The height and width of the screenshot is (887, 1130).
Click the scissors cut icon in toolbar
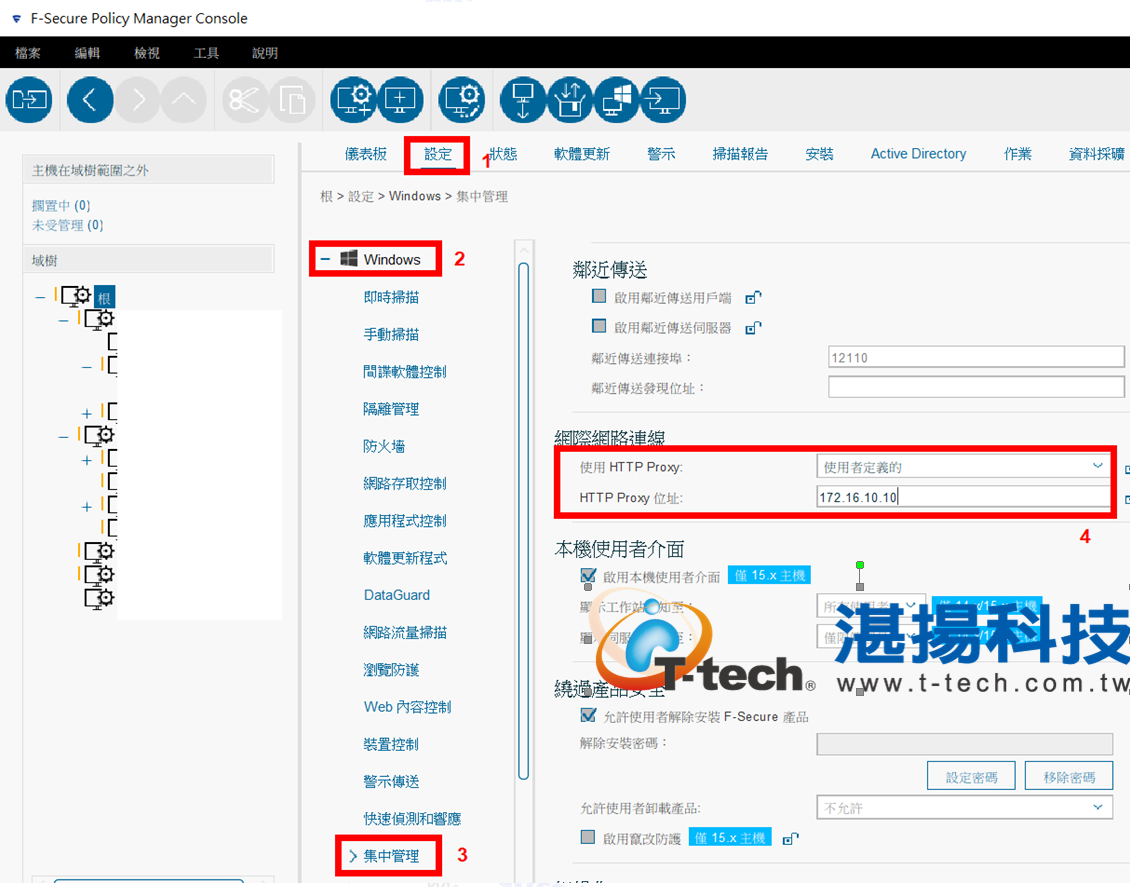click(x=244, y=99)
